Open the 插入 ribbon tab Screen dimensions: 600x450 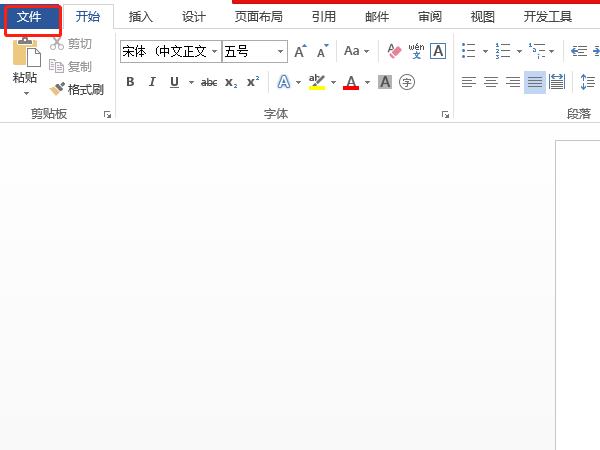pyautogui.click(x=140, y=16)
